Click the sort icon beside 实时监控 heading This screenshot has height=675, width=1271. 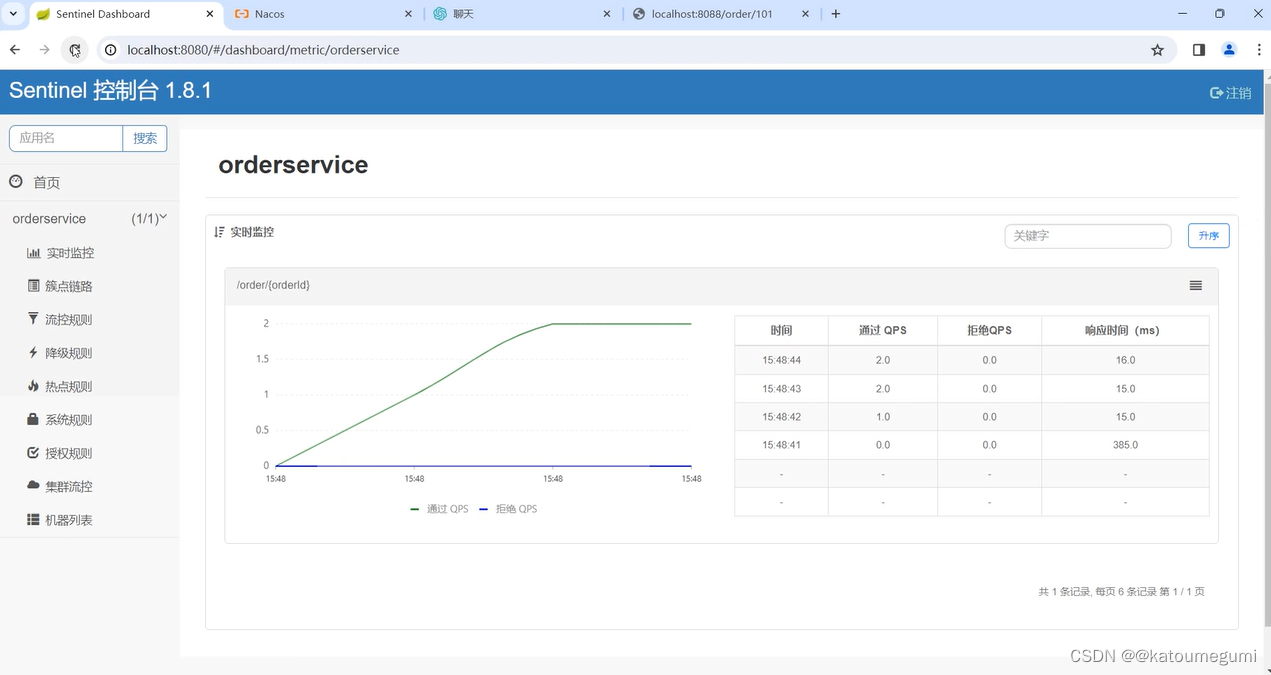pos(220,232)
